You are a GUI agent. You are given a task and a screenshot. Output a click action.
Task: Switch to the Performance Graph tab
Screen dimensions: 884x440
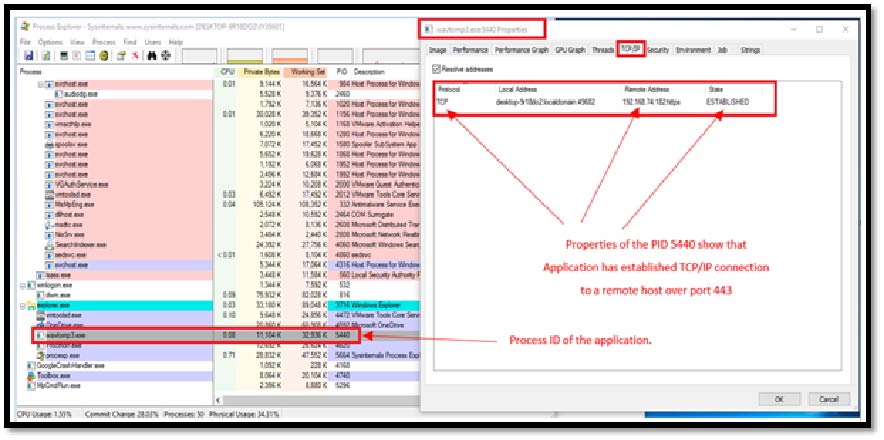[521, 50]
